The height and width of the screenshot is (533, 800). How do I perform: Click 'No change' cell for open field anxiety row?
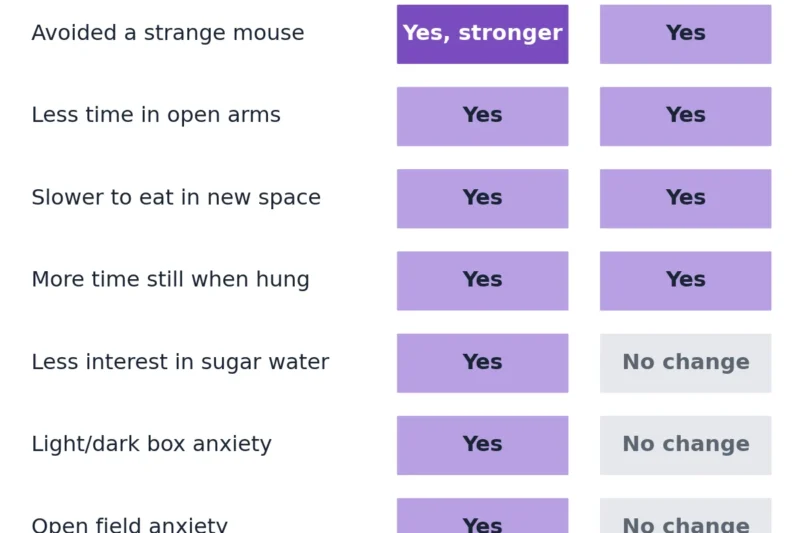685,516
